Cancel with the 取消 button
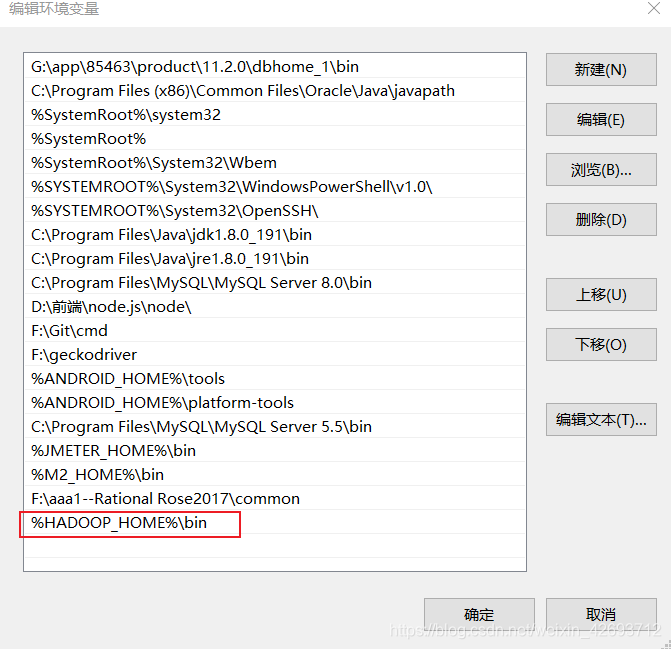The width and height of the screenshot is (671, 649). click(601, 614)
